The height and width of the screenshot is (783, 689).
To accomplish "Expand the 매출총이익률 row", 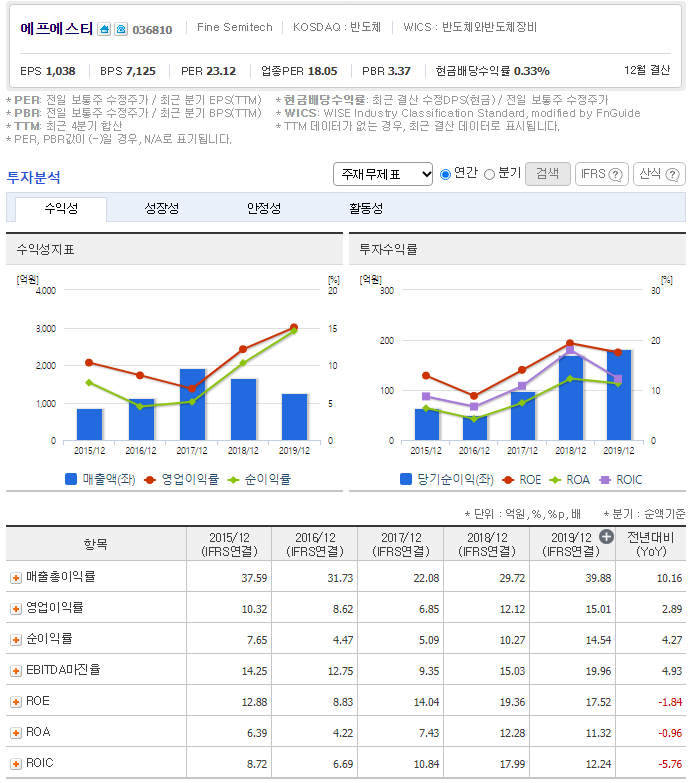I will pyautogui.click(x=16, y=578).
